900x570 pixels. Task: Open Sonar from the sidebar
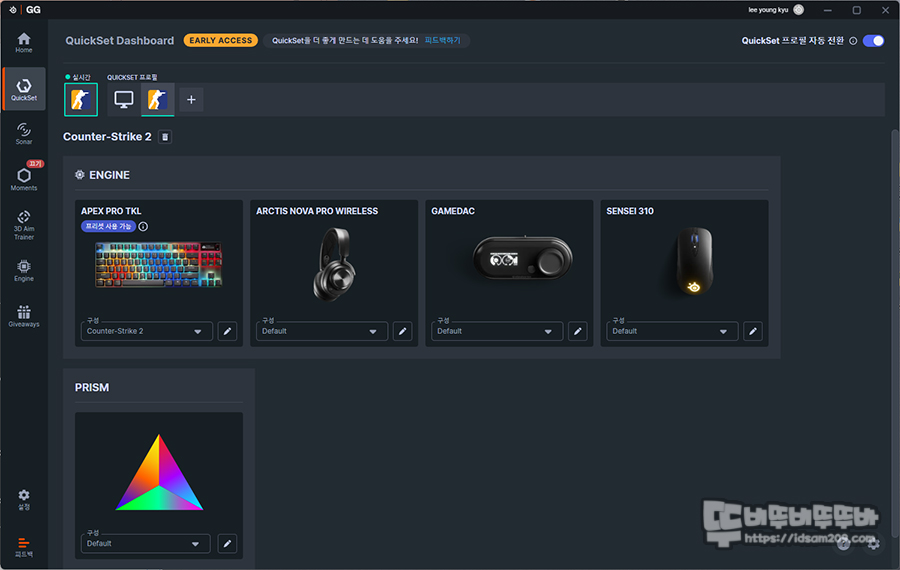pos(24,133)
